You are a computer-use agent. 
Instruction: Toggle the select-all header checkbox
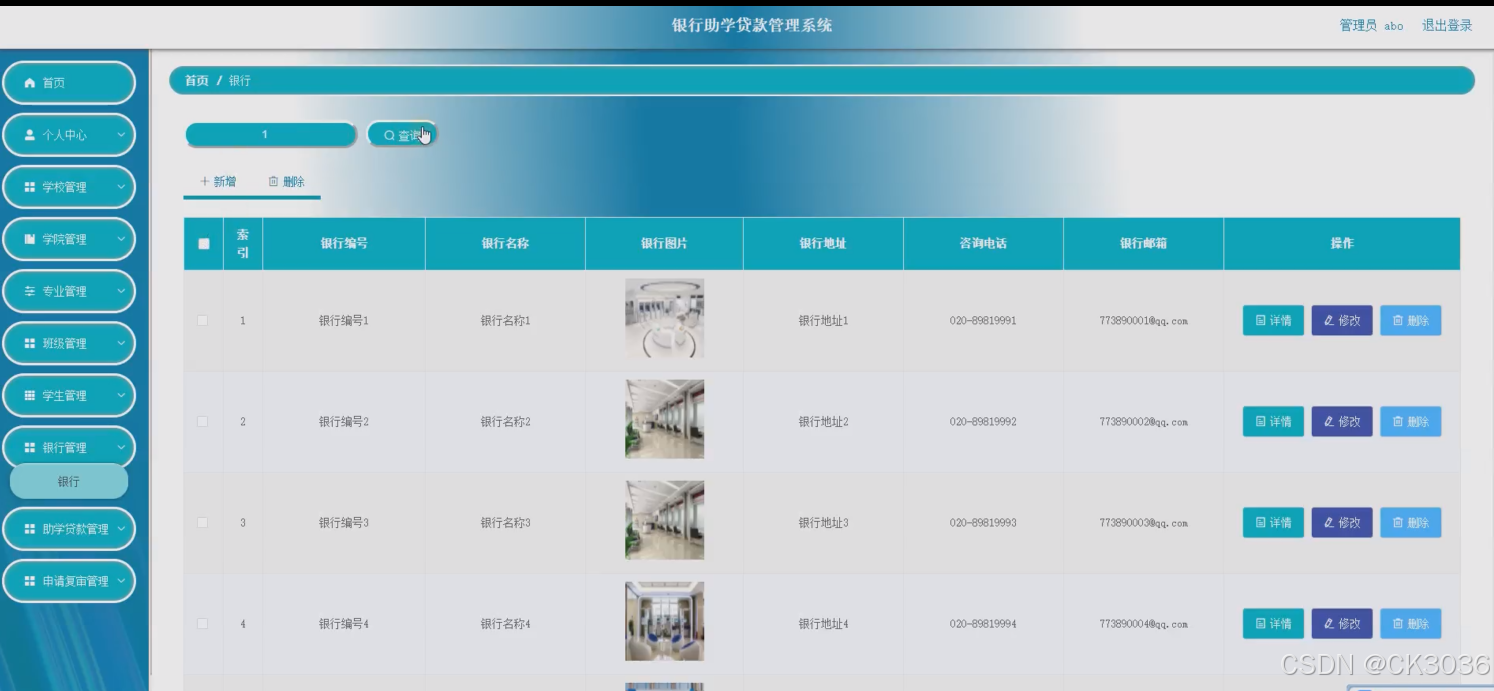coord(204,244)
